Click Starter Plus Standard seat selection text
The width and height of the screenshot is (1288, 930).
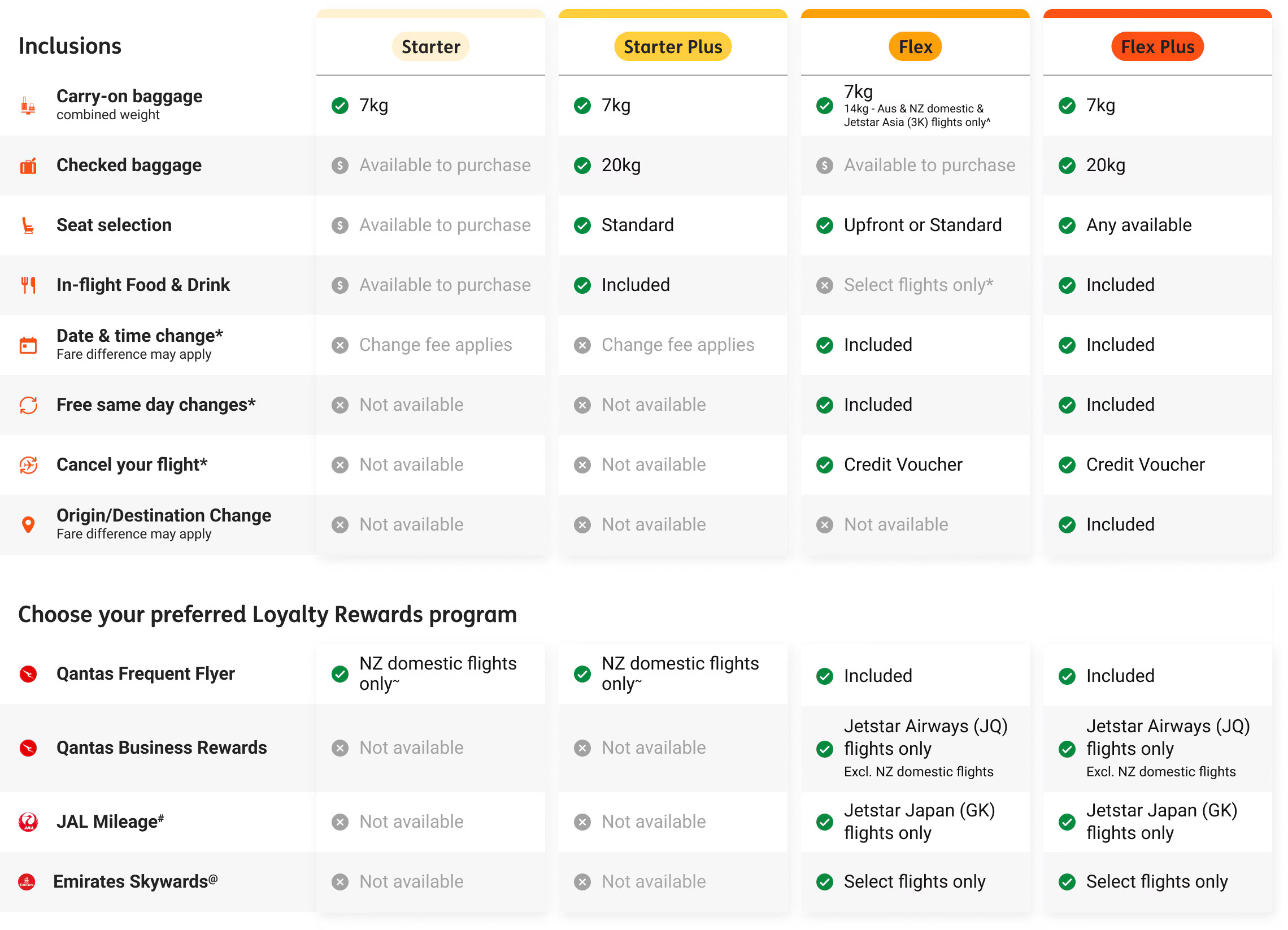tap(638, 225)
